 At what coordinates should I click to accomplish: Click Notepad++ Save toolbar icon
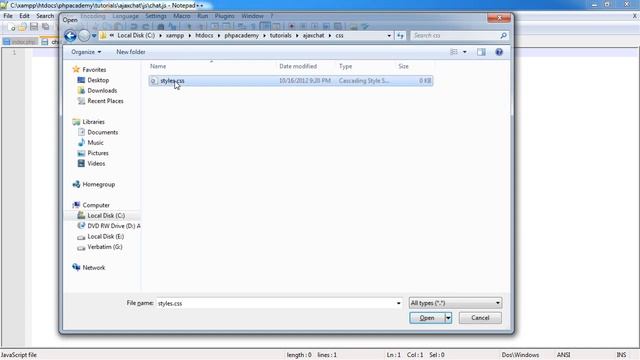point(34,27)
